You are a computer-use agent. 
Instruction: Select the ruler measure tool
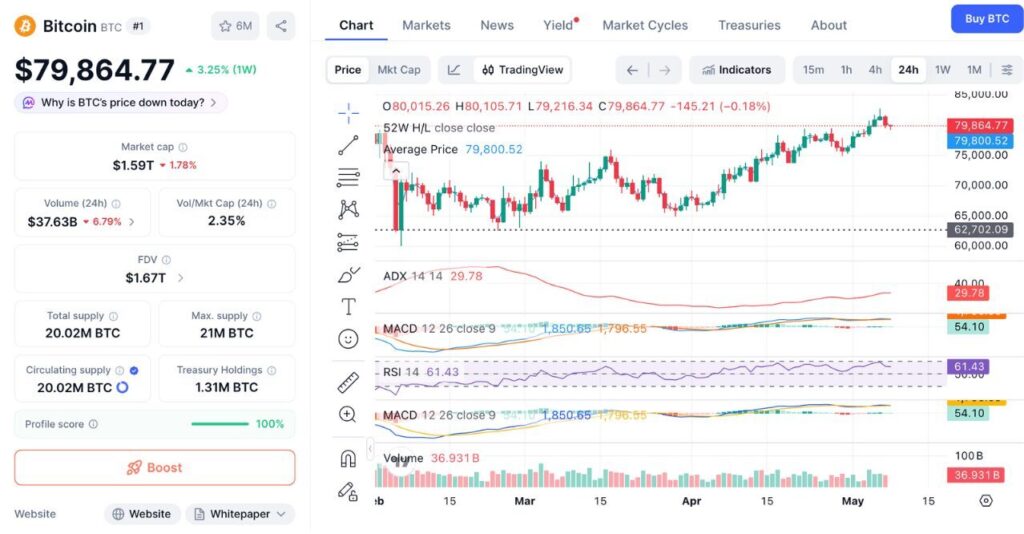click(348, 383)
